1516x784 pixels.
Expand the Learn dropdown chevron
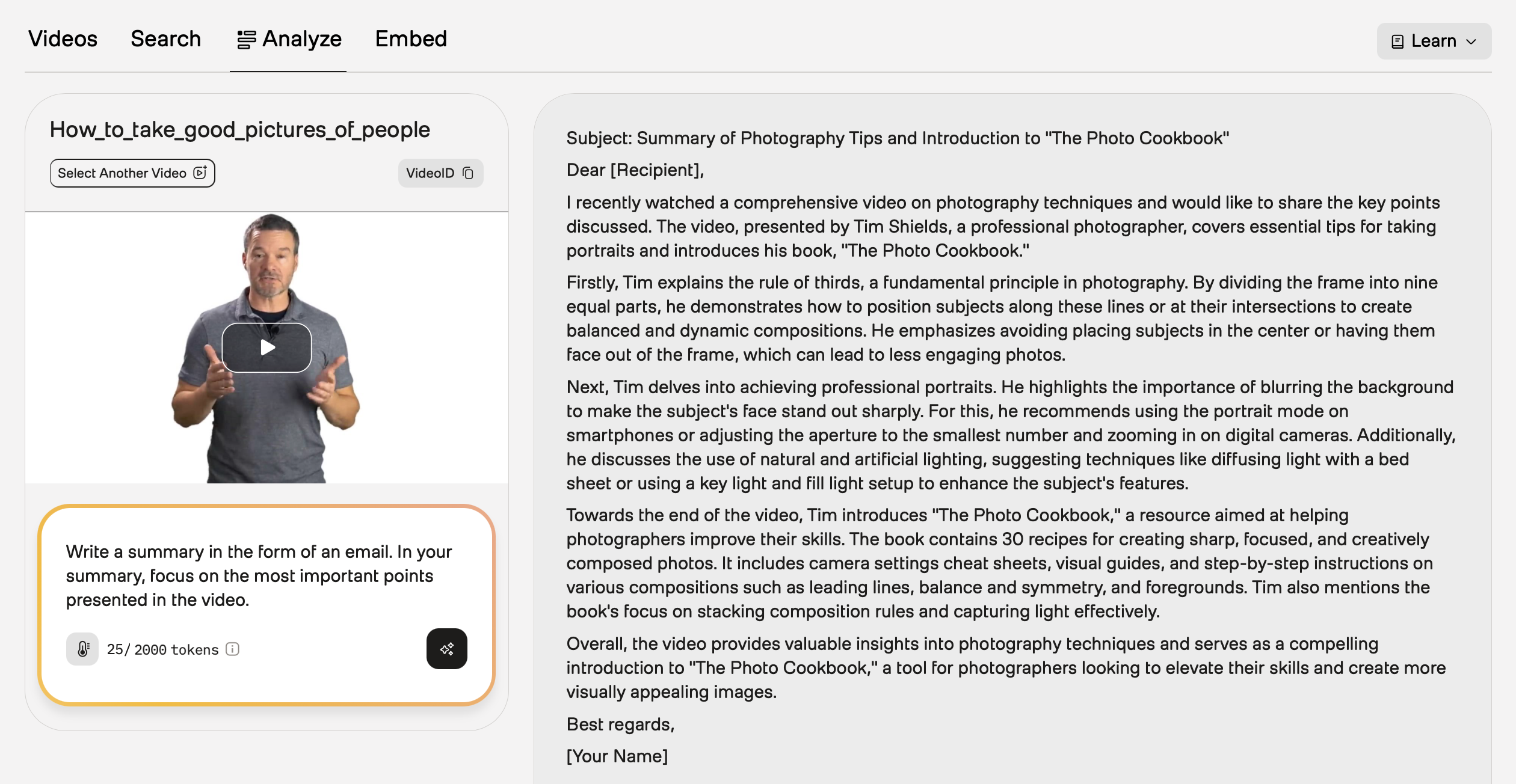click(x=1471, y=41)
